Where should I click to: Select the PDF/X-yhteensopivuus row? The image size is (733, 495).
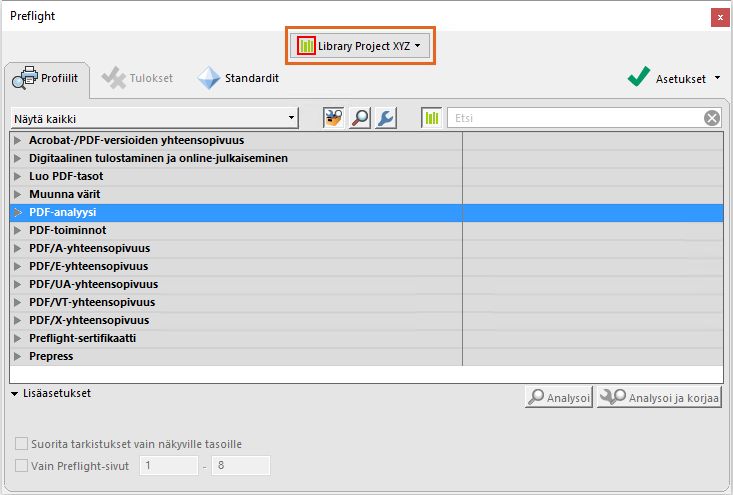click(x=366, y=320)
